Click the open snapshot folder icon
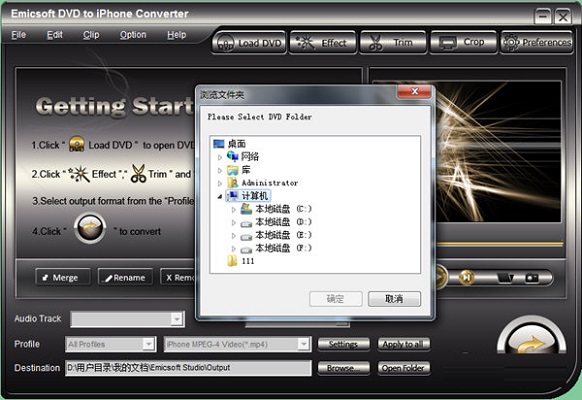582x400 pixels. (506, 278)
